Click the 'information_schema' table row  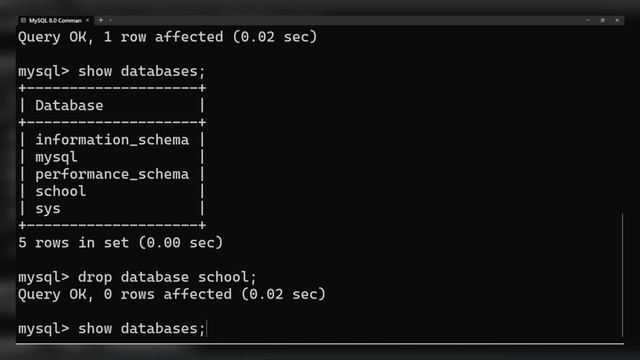pyautogui.click(x=112, y=140)
